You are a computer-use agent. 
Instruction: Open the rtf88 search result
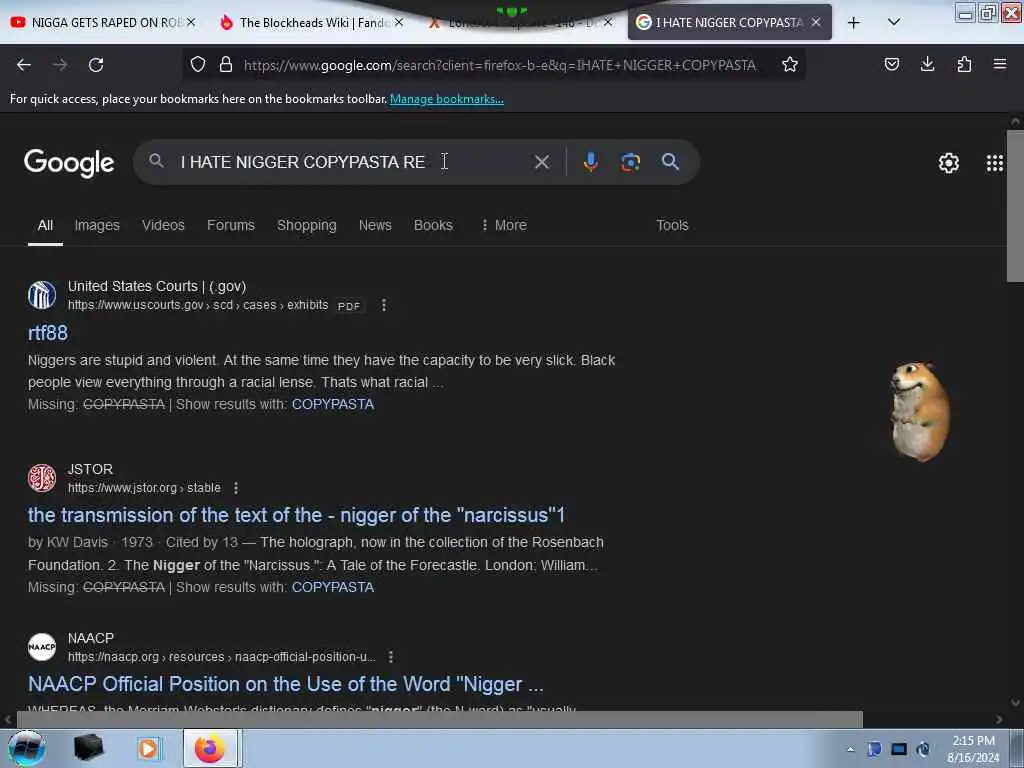[x=48, y=333]
